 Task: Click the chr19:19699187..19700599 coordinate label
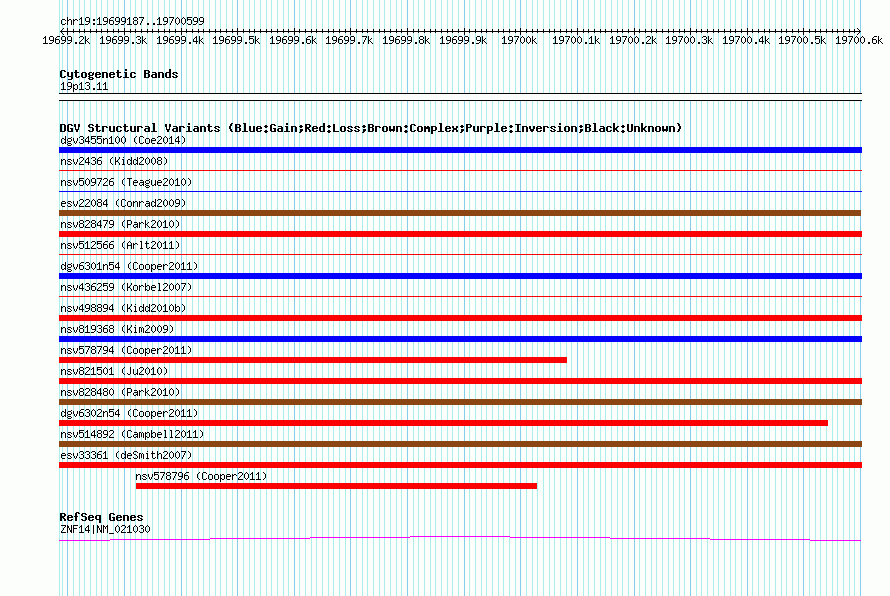point(132,21)
